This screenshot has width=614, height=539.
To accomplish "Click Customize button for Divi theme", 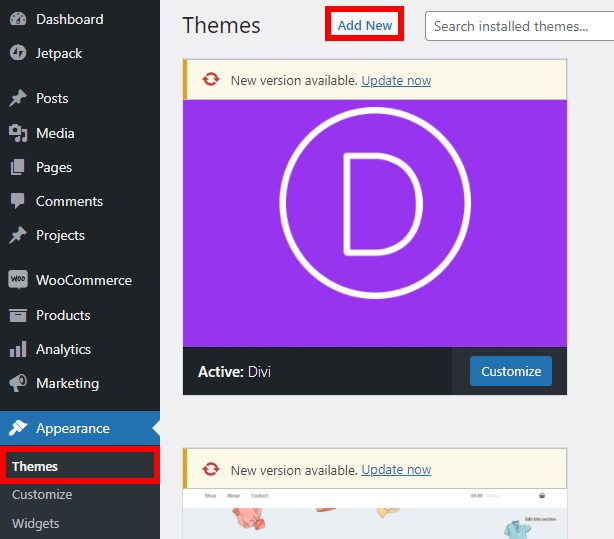I will click(x=511, y=371).
